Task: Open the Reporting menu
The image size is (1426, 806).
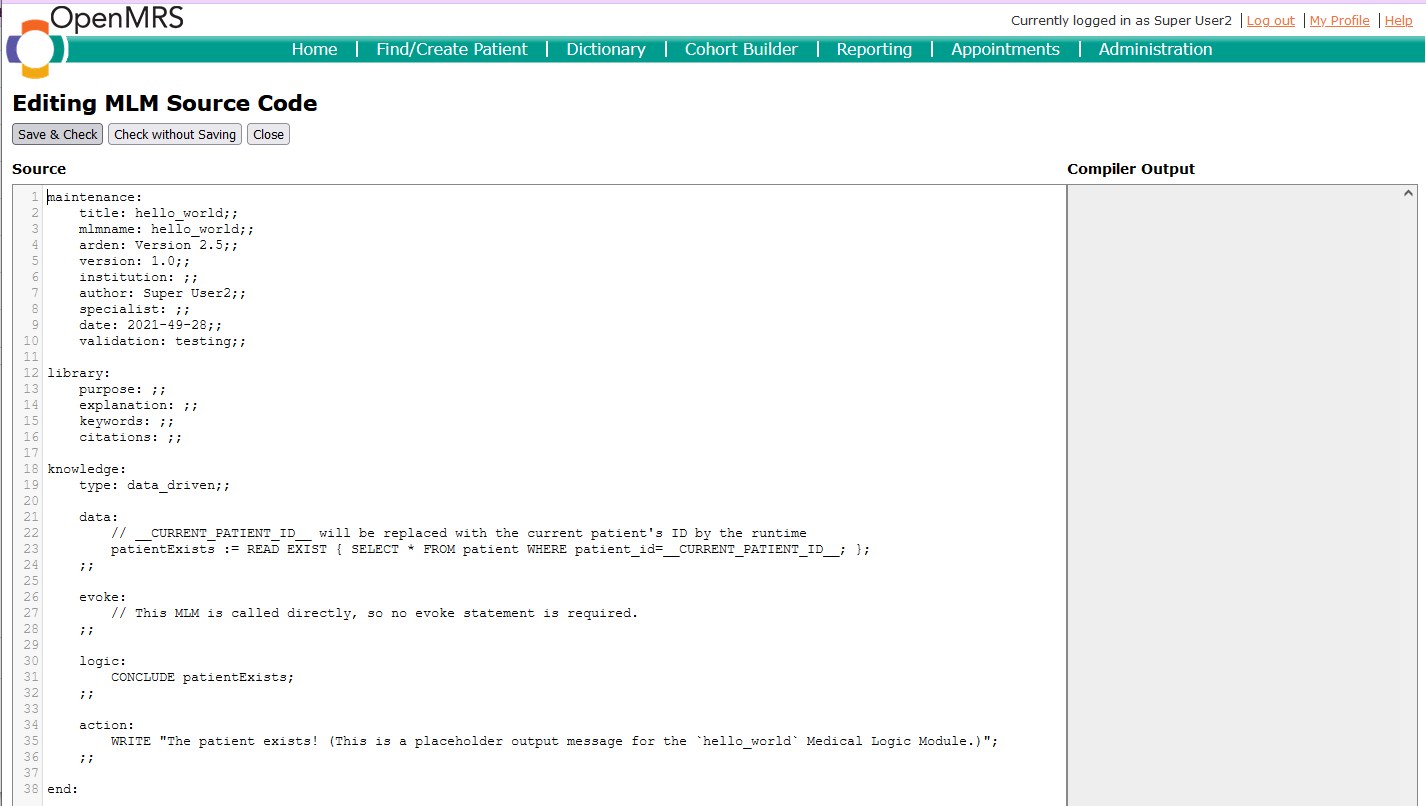Action: (874, 49)
